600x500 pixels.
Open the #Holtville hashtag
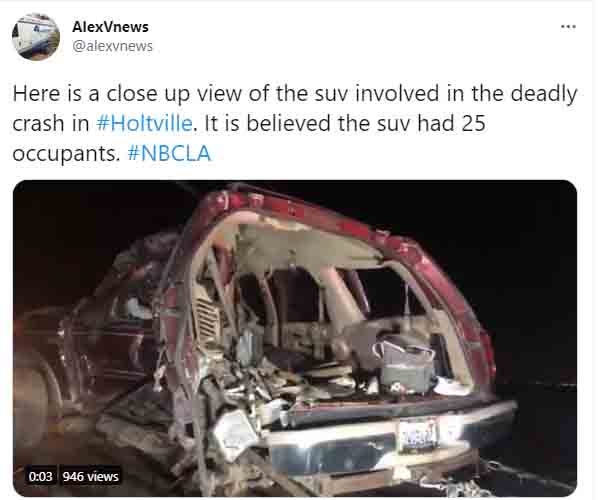tap(144, 123)
